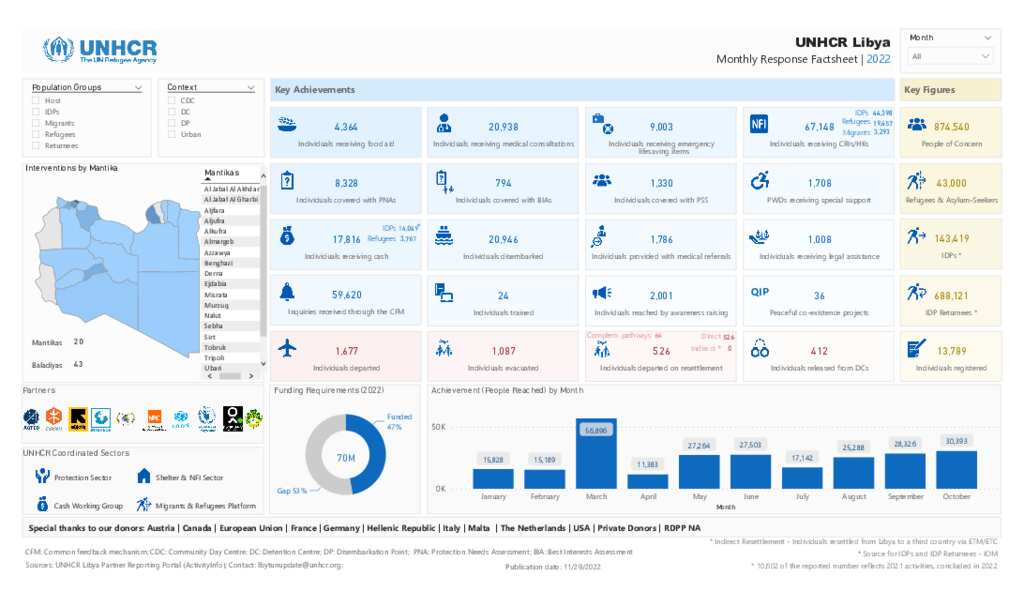
Task: Select Sebha in the Mantikas list
Action: [231, 326]
